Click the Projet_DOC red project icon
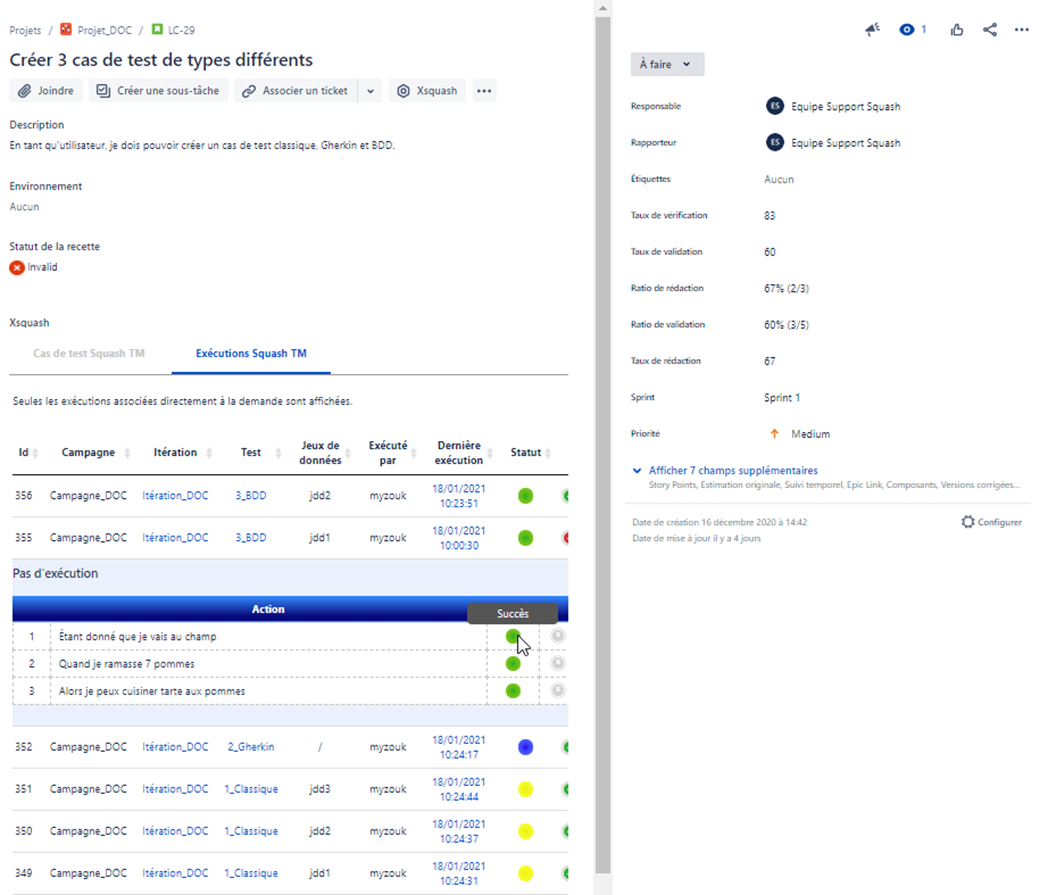The width and height of the screenshot is (1048, 895). tap(66, 29)
